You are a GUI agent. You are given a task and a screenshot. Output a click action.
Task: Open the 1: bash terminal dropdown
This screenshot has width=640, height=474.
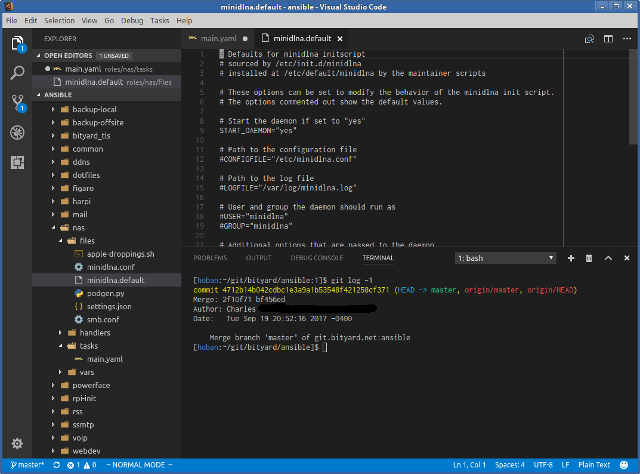[x=504, y=258]
